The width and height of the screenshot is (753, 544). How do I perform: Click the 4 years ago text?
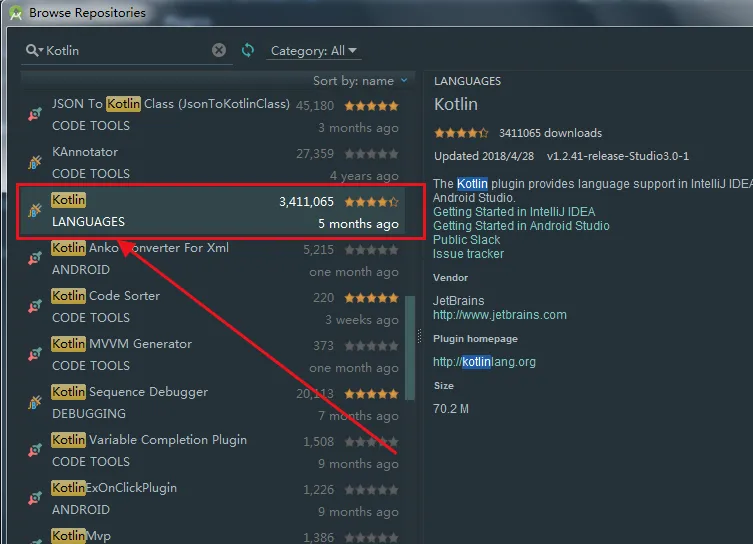click(x=364, y=176)
